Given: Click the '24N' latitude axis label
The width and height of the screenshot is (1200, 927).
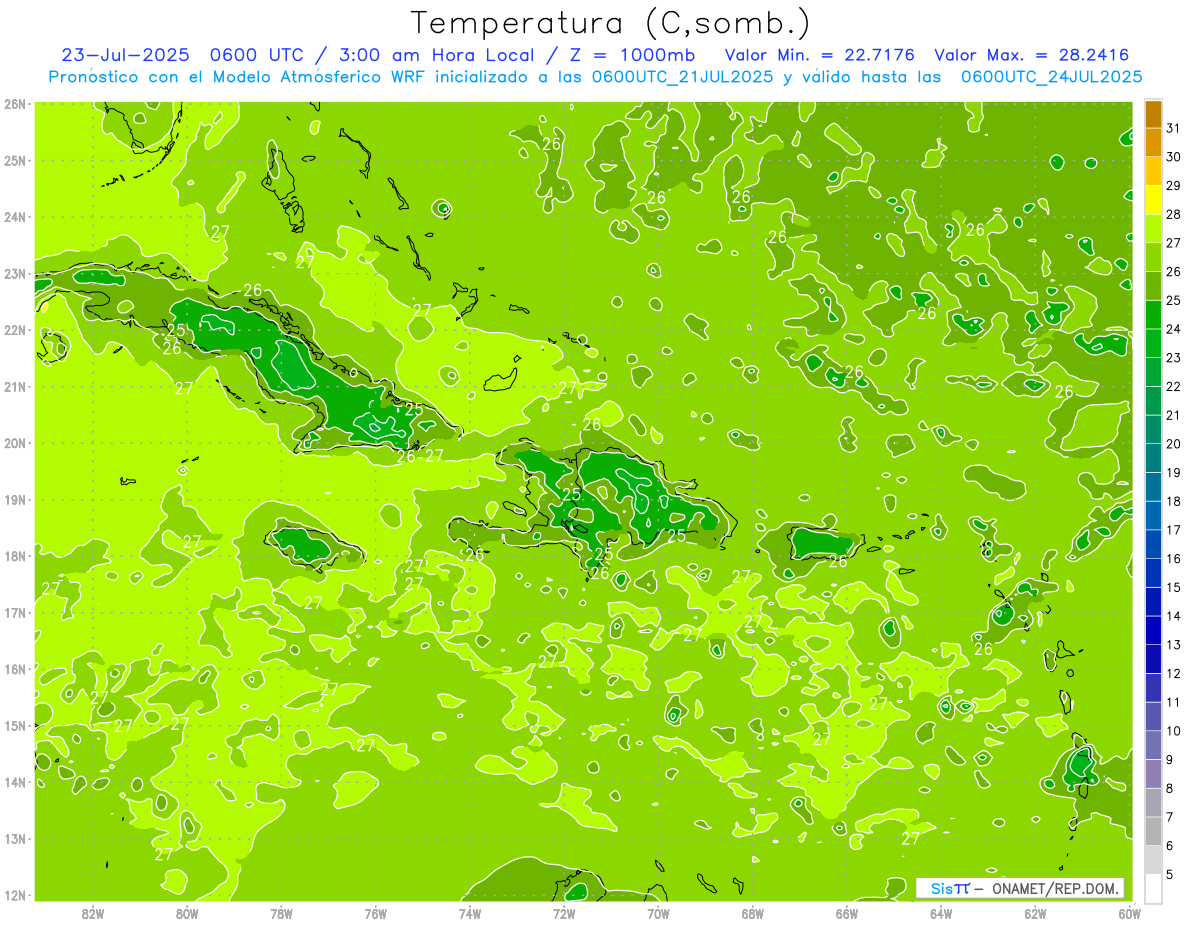Looking at the screenshot, I should click(x=15, y=217).
